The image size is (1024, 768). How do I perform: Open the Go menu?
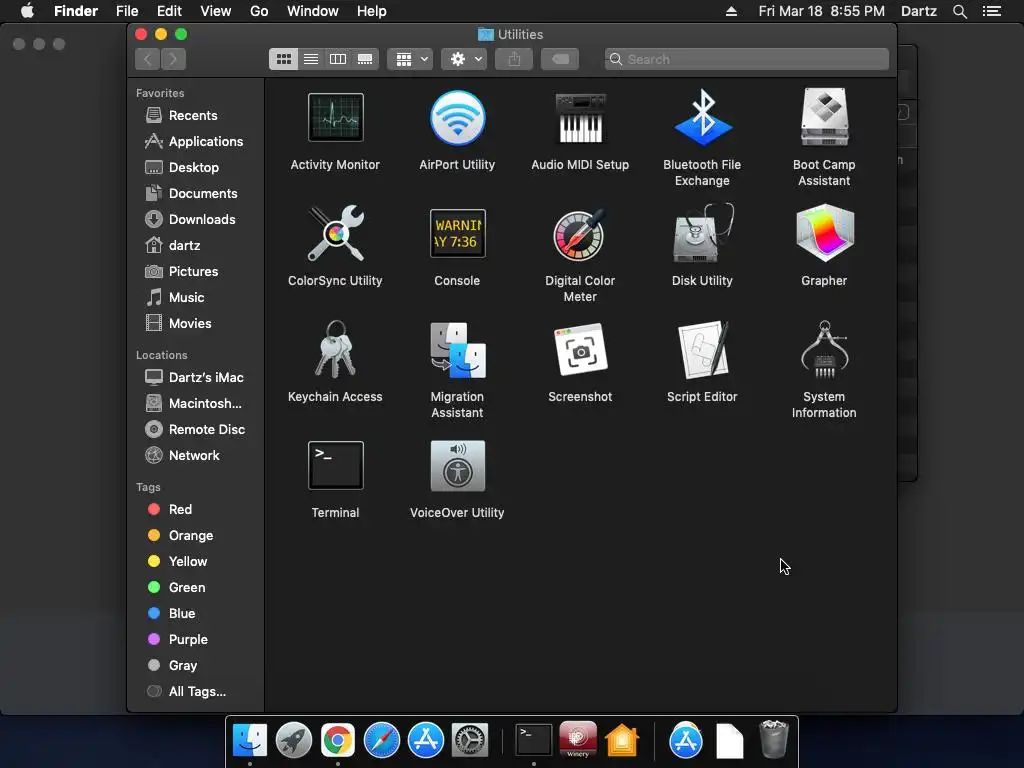point(259,11)
